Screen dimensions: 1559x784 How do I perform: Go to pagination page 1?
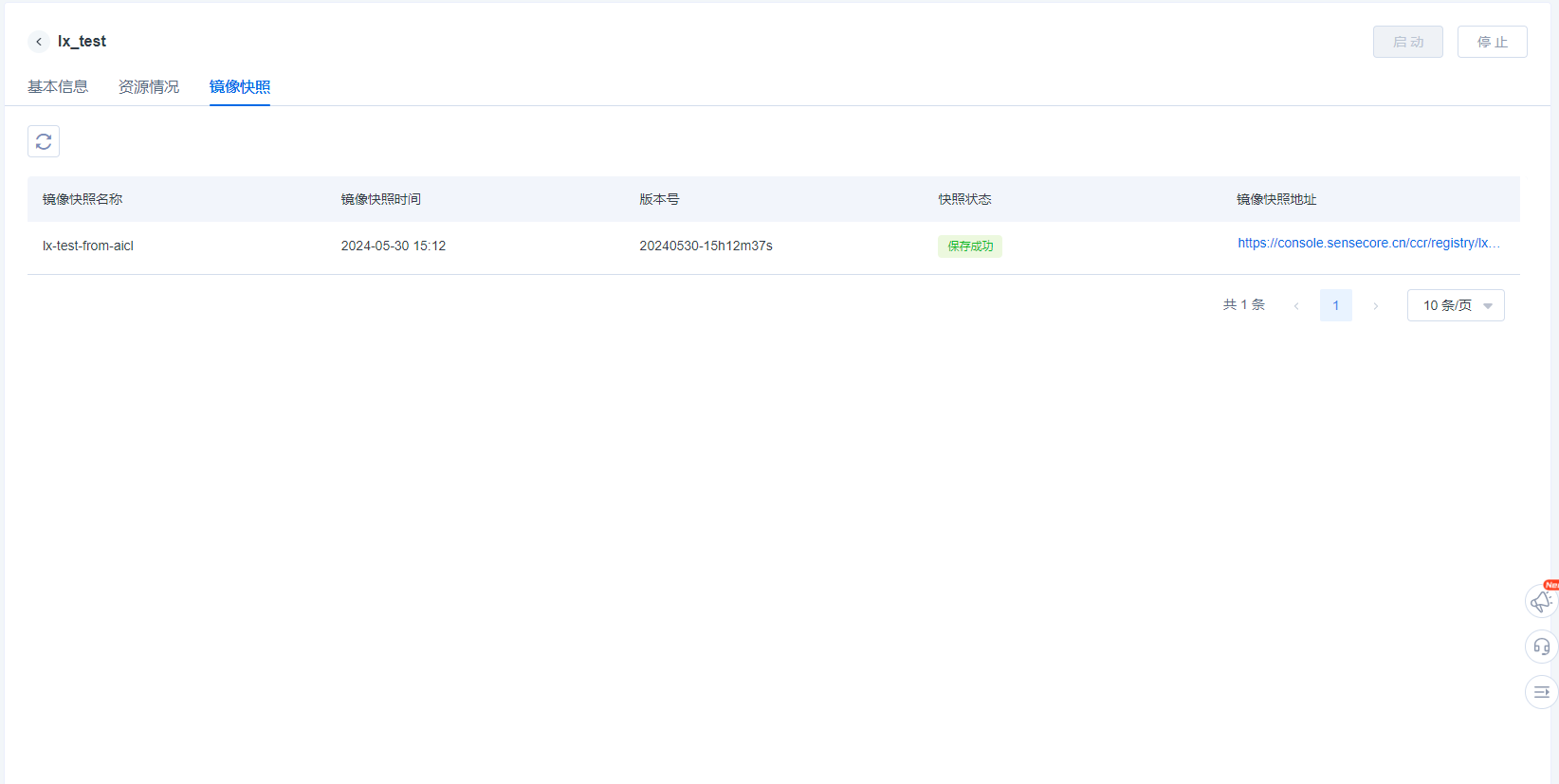point(1336,305)
